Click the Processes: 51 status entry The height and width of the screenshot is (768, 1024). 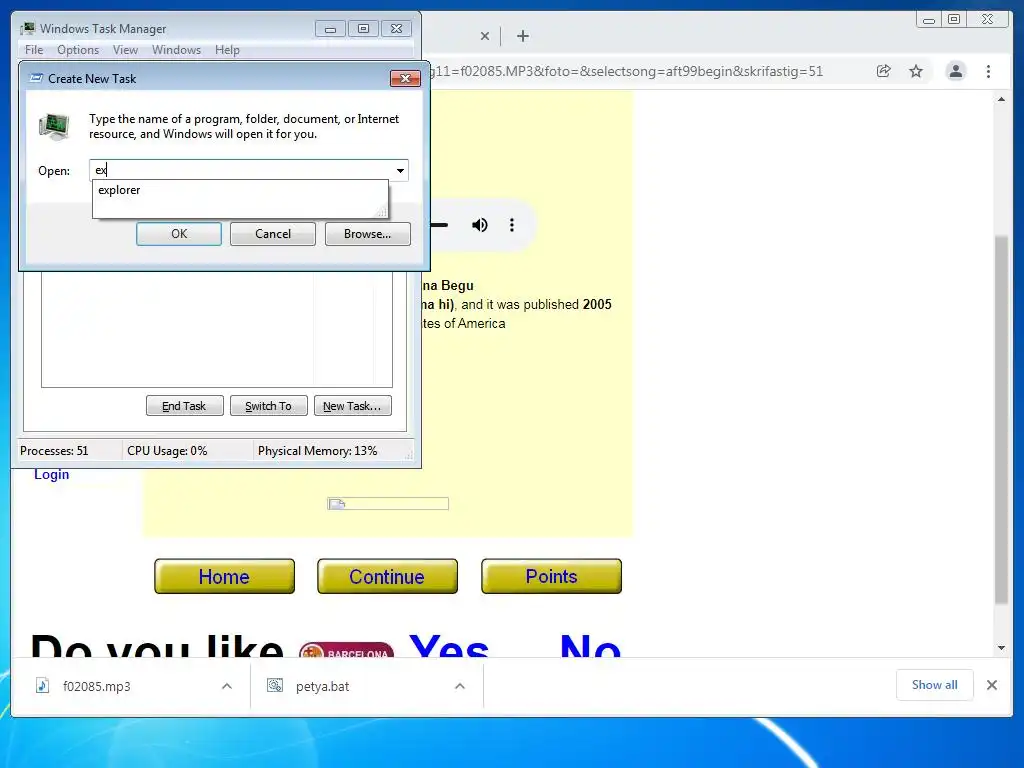coord(54,451)
